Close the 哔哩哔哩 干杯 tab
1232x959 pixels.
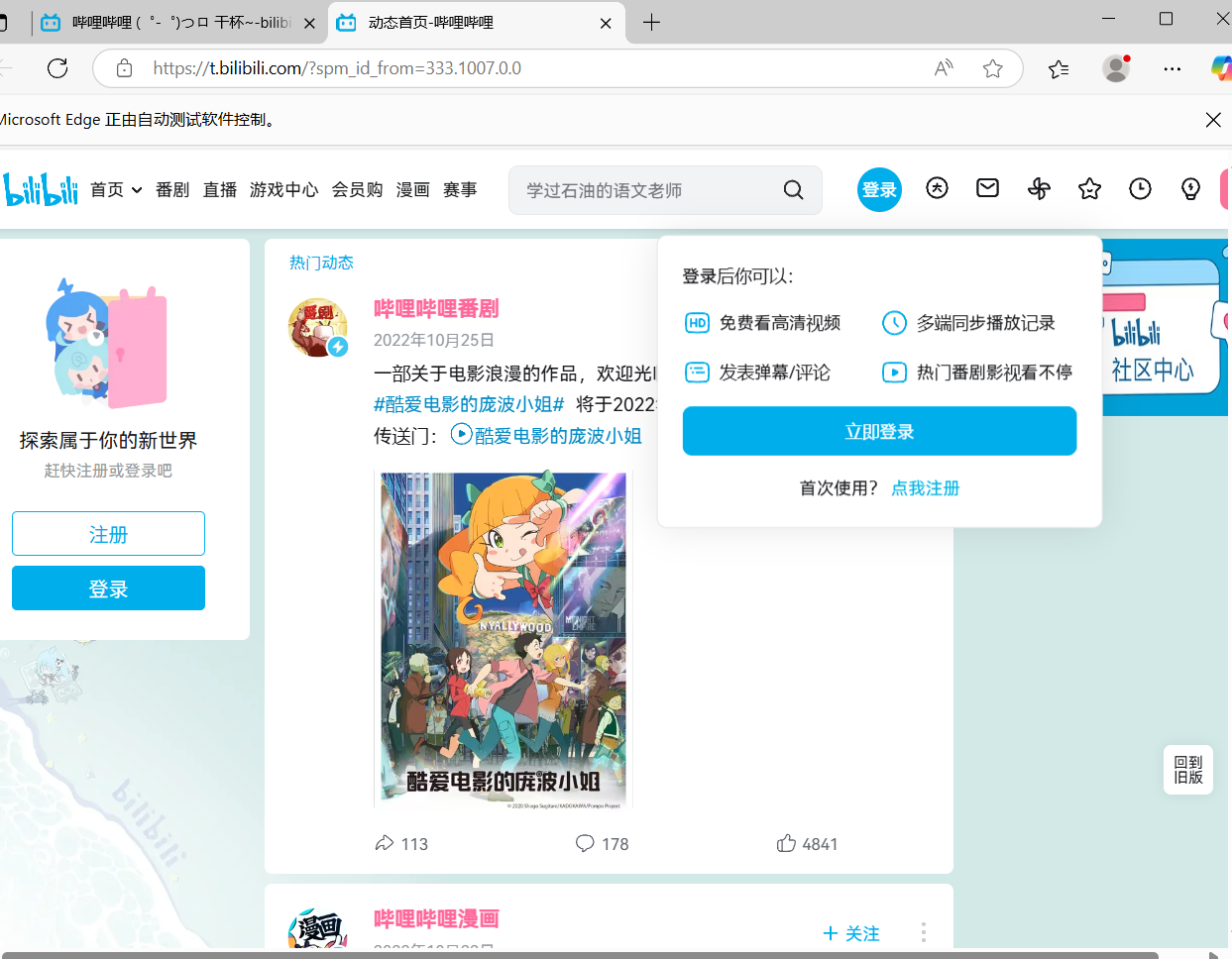309,23
